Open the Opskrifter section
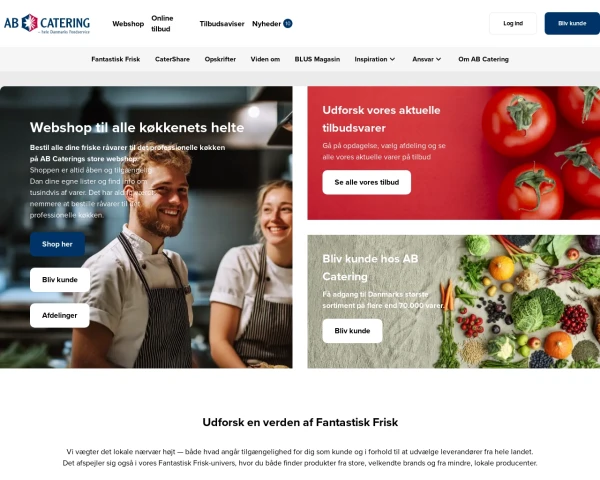 coord(220,59)
